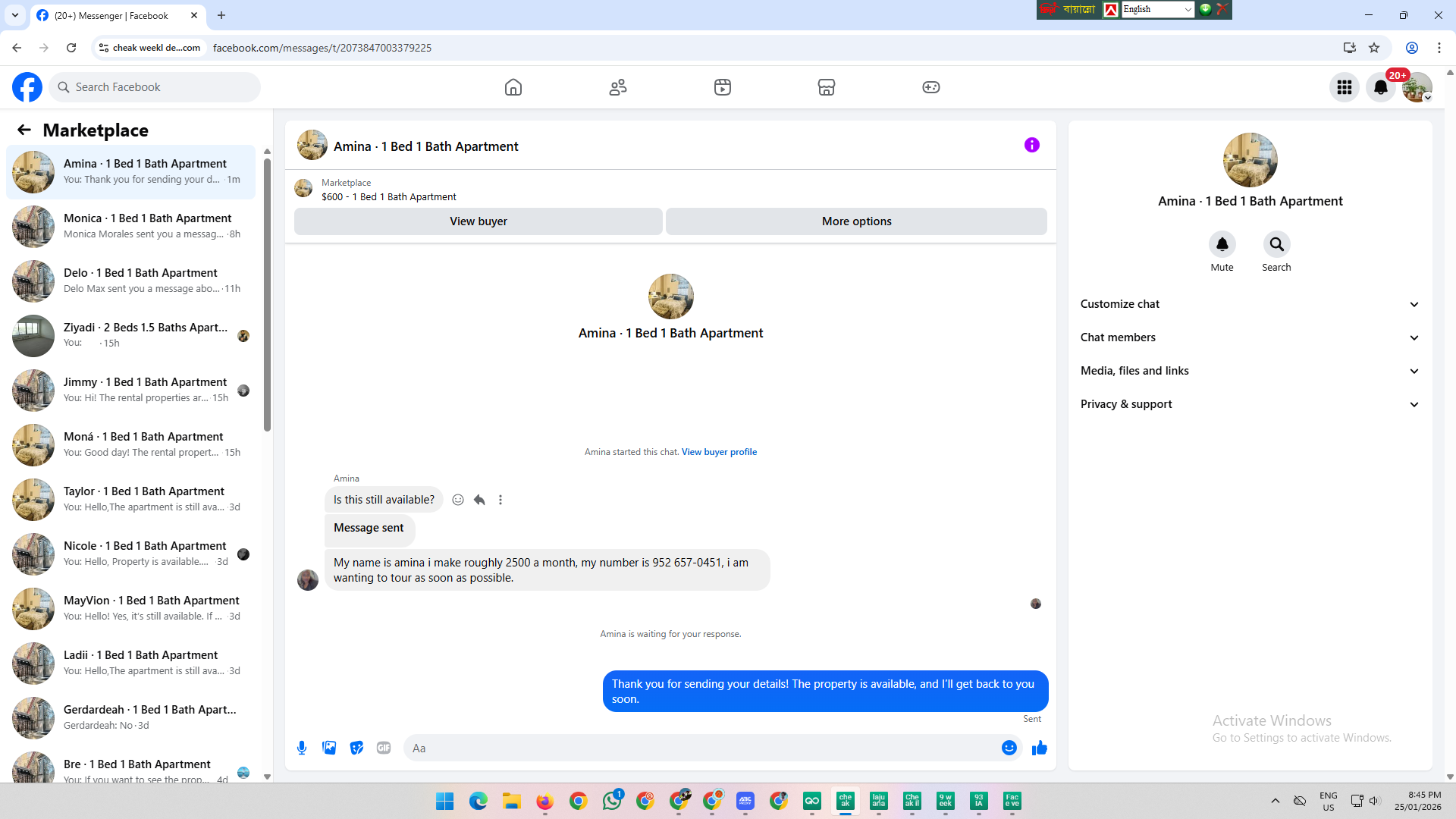This screenshot has height=819, width=1456.
Task: Click the More options button
Action: [857, 221]
